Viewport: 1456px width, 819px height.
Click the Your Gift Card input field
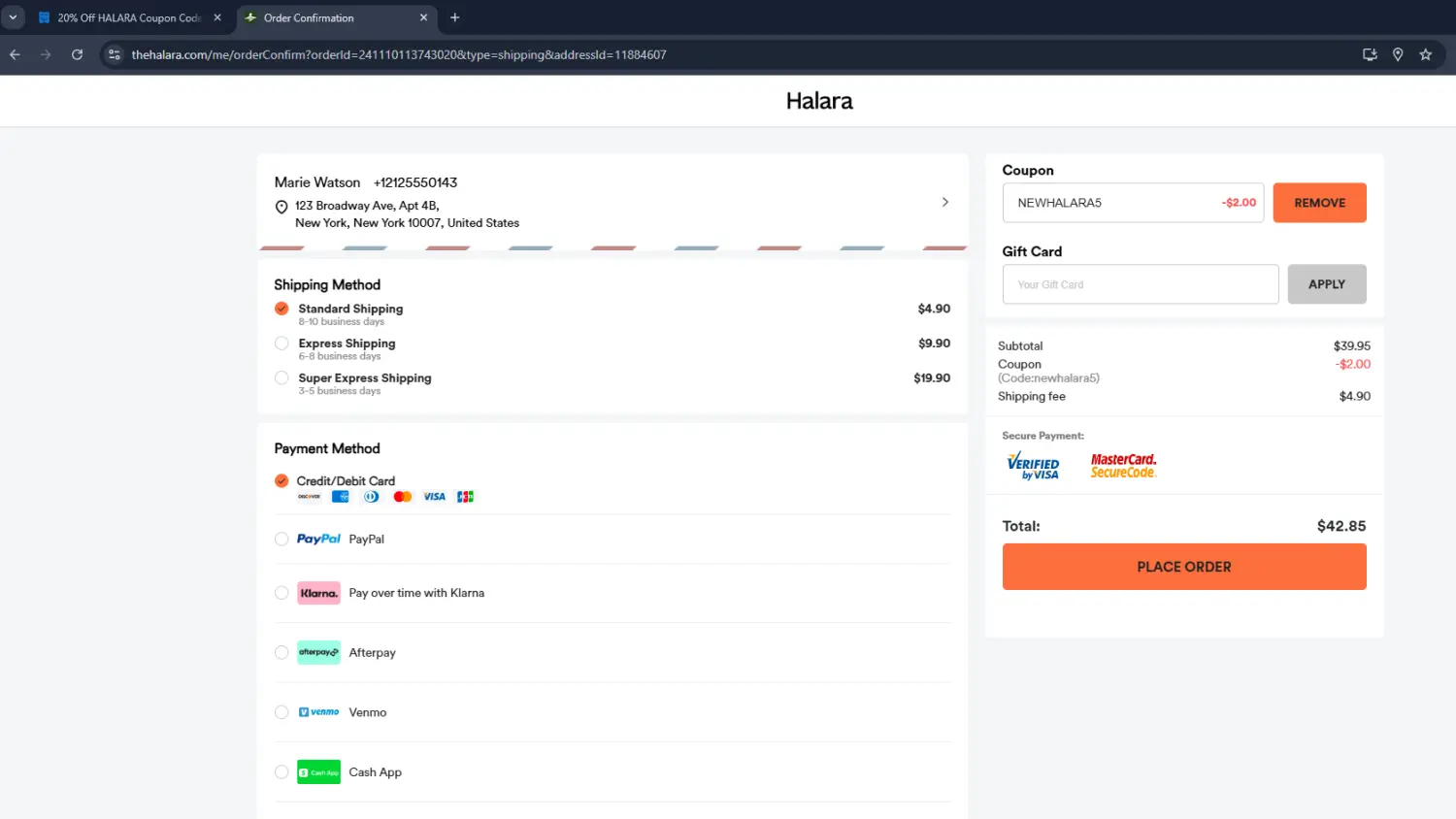(1140, 284)
